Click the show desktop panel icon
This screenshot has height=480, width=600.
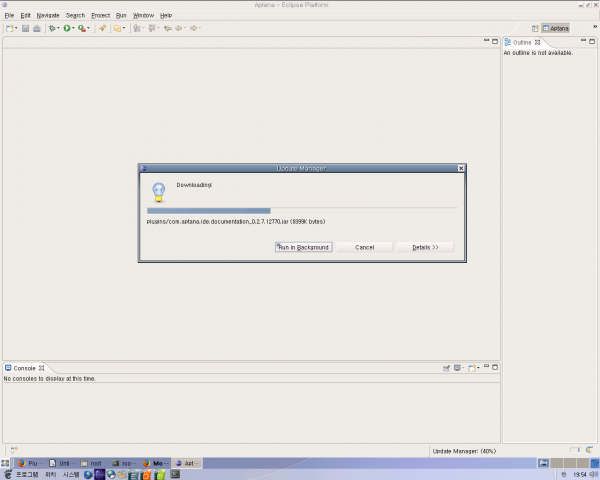[5, 463]
